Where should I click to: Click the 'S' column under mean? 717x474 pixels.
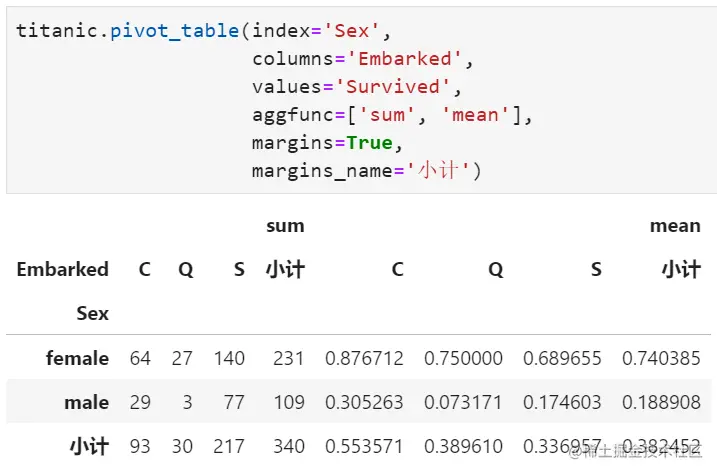(596, 269)
